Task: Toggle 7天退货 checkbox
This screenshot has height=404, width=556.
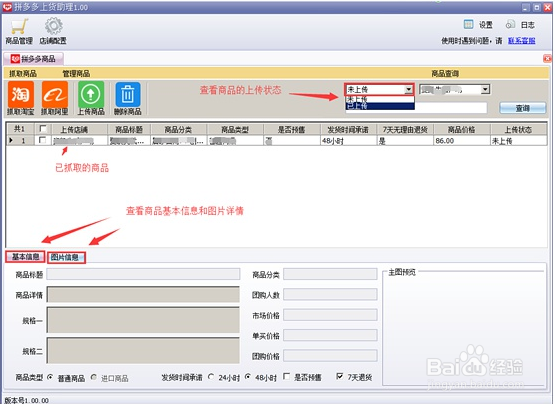Action: coord(340,376)
